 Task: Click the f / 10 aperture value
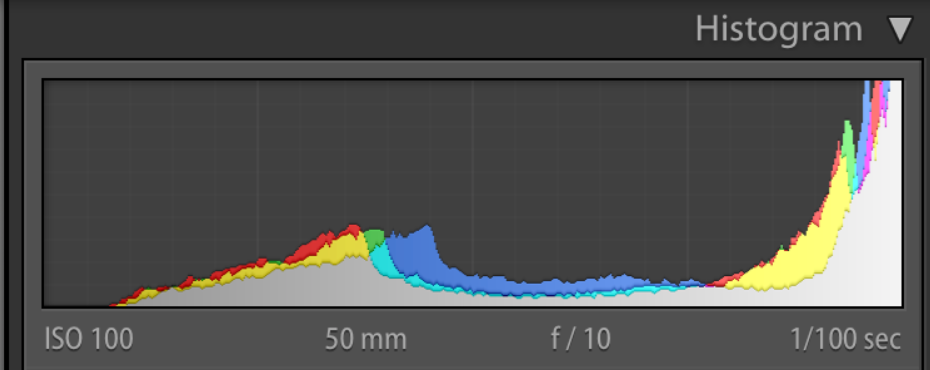point(581,340)
